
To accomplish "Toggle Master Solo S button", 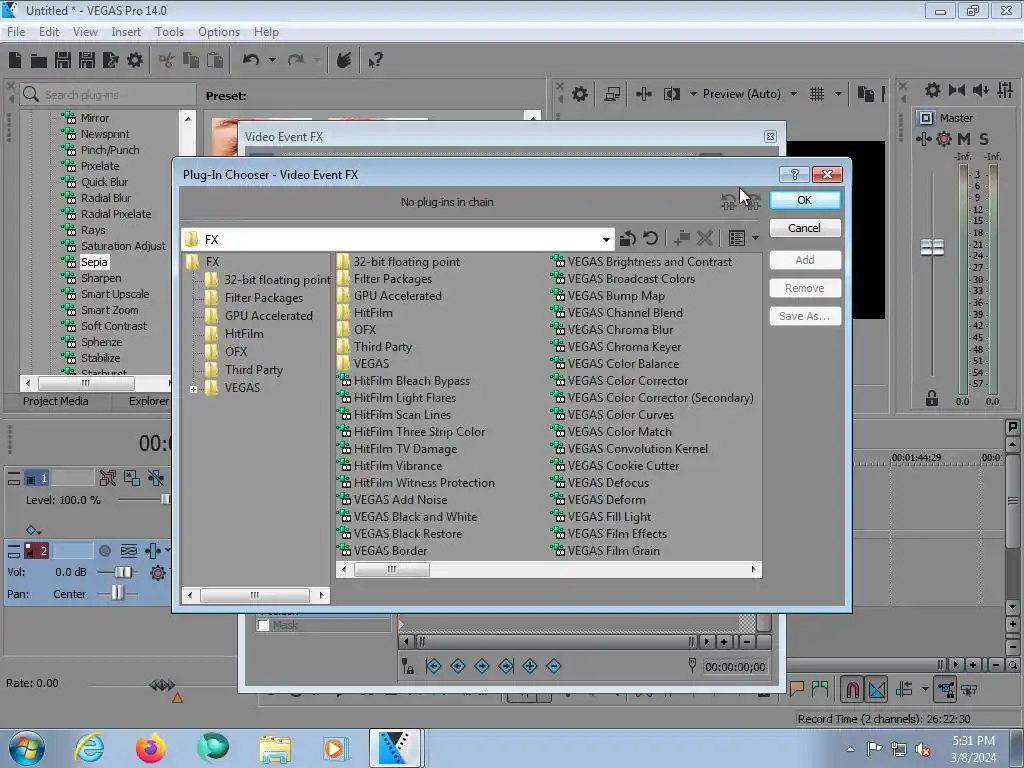I will [984, 138].
